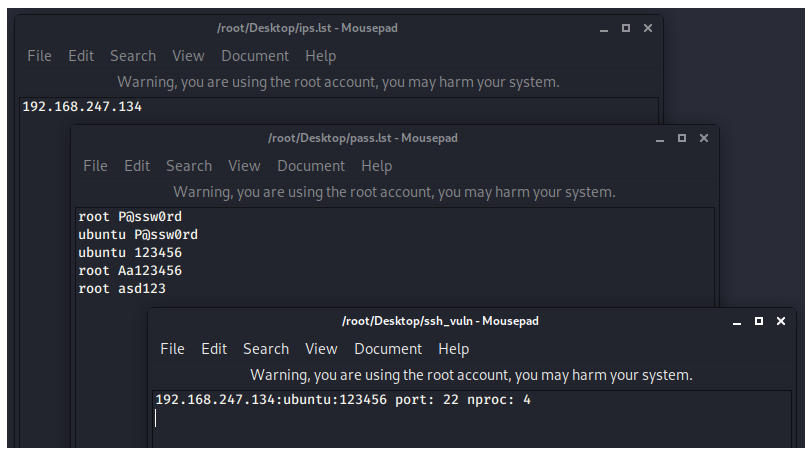
Task: Click the ssh_vuln result text line
Action: (342, 400)
